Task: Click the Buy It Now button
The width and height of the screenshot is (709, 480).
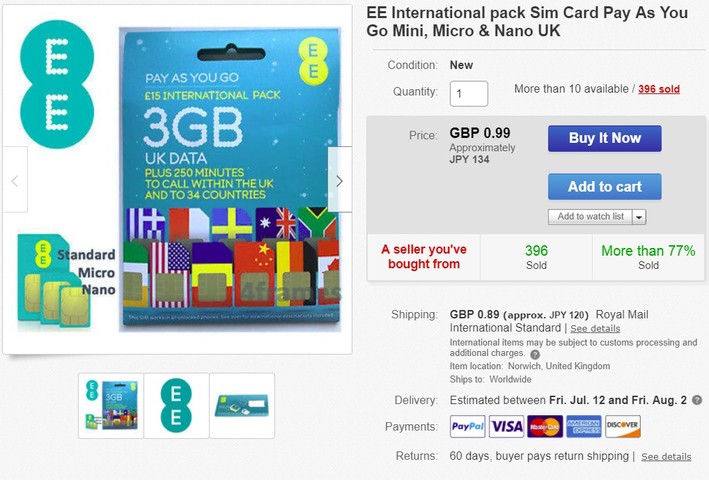Action: 605,138
